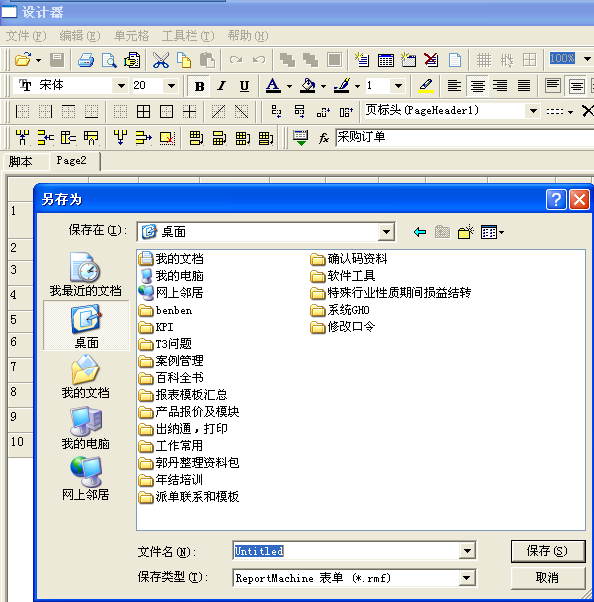
Task: Open the 文件(F) menu
Action: tap(26, 36)
